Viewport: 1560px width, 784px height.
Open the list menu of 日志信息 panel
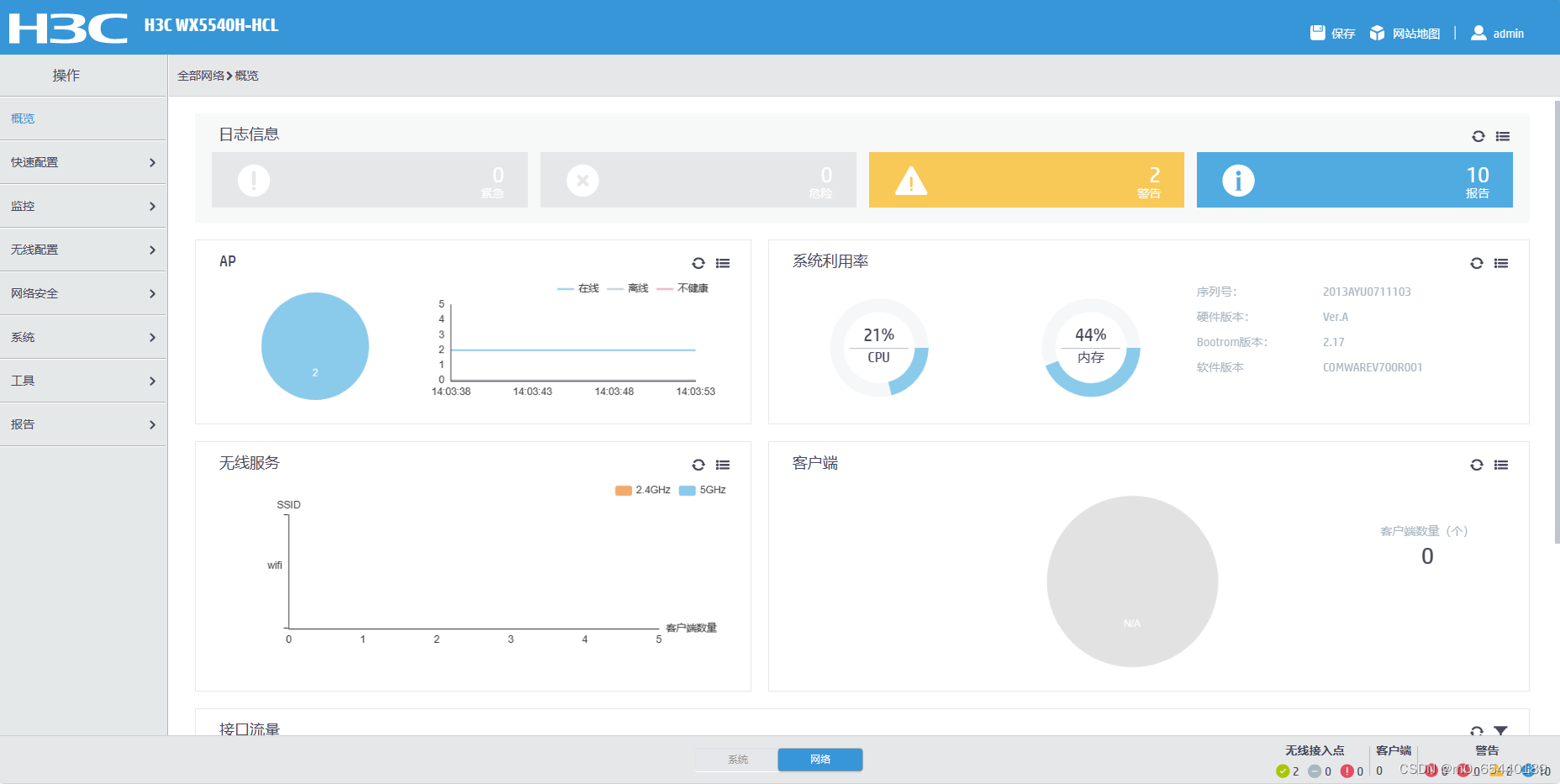pyautogui.click(x=1503, y=136)
